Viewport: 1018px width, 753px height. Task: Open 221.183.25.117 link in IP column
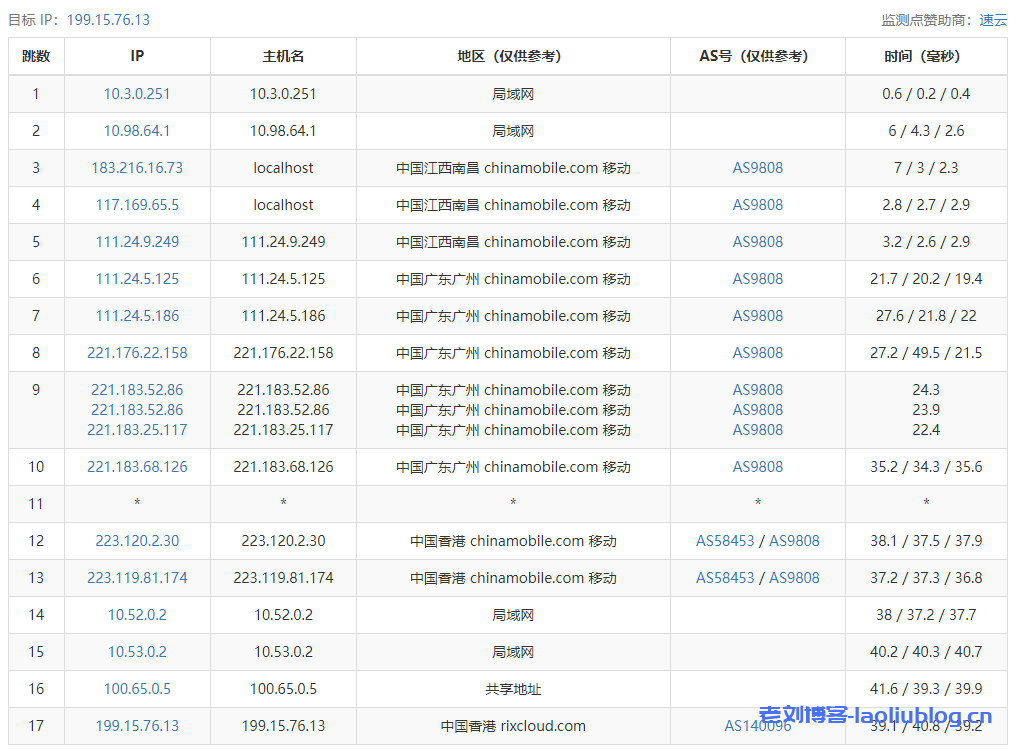137,430
